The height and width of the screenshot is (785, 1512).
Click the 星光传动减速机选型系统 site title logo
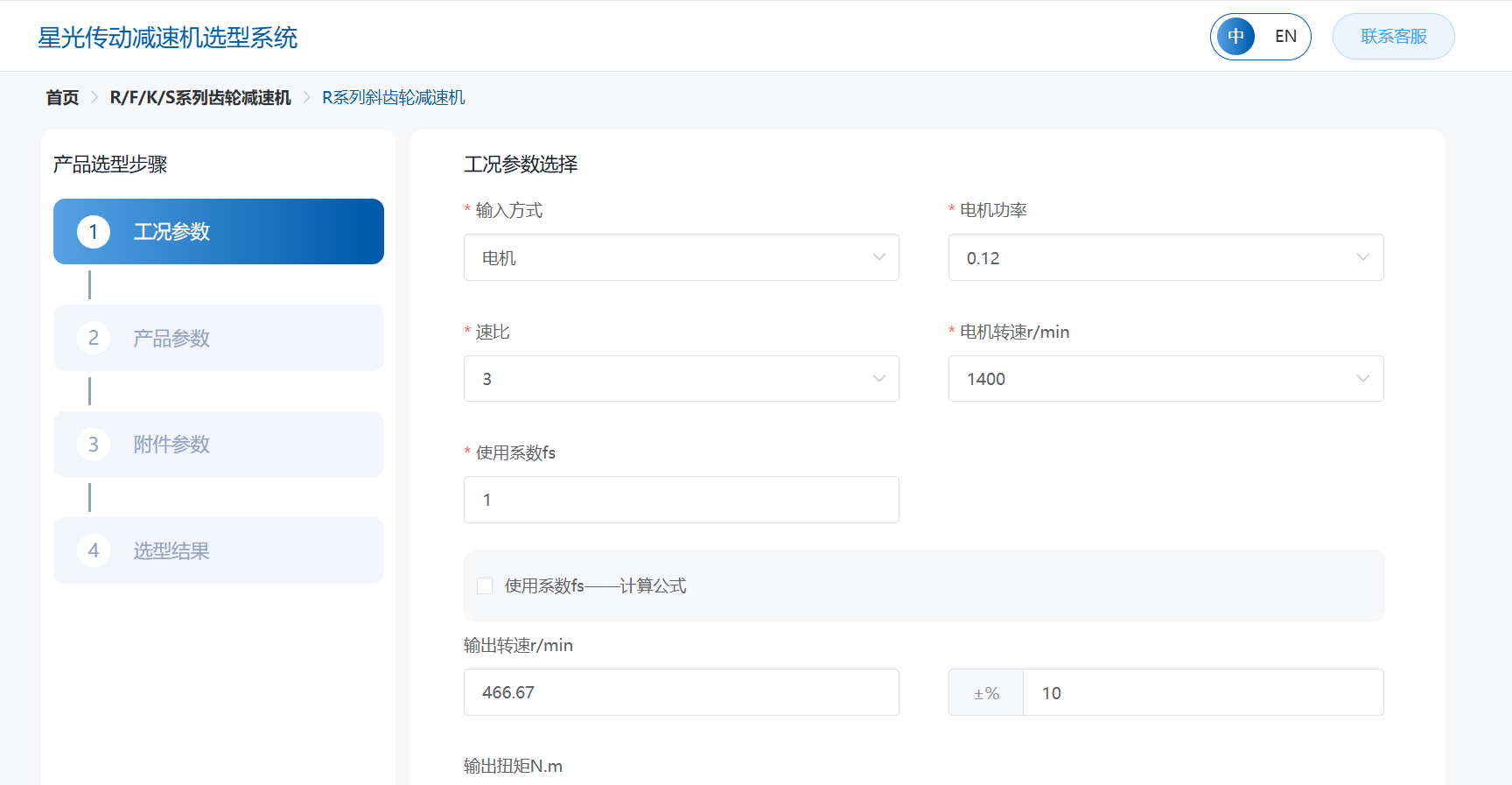tap(167, 38)
